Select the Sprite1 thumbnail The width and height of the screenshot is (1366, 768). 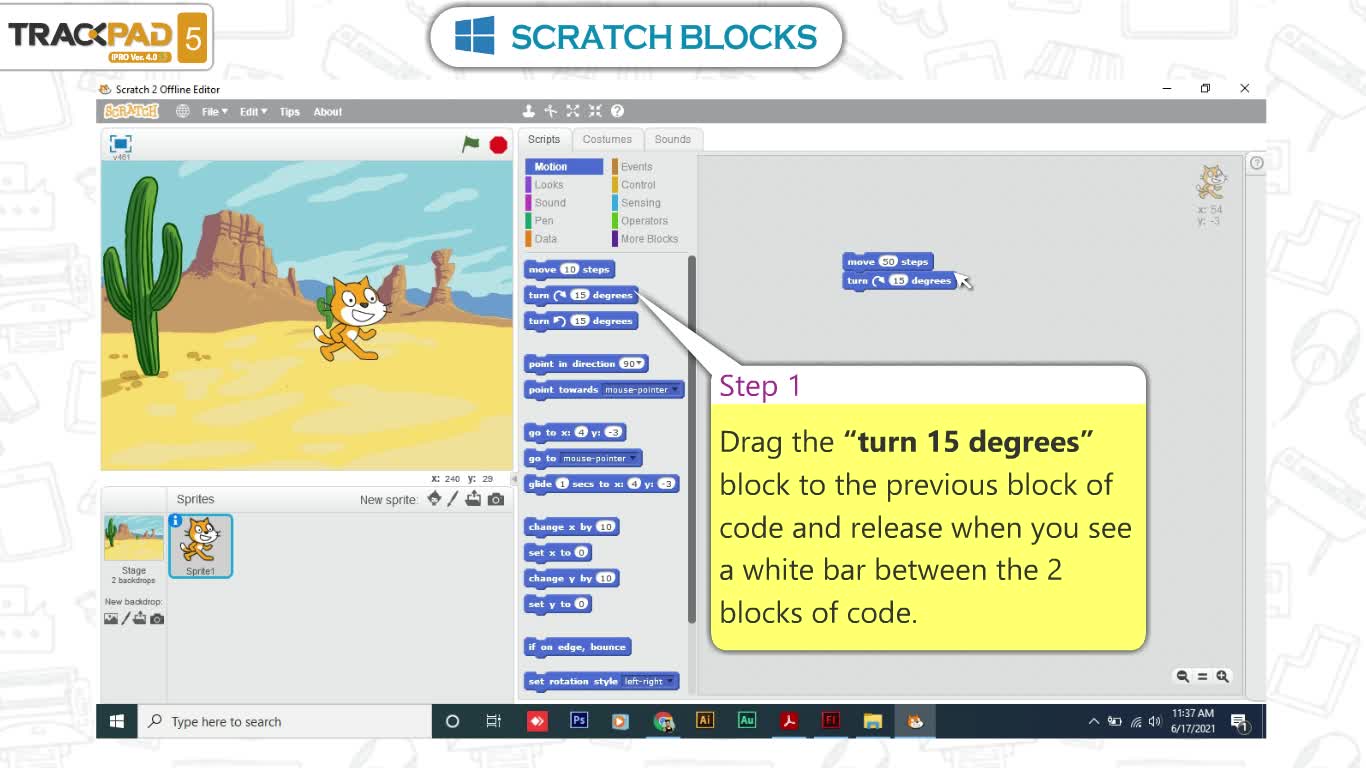(x=201, y=546)
